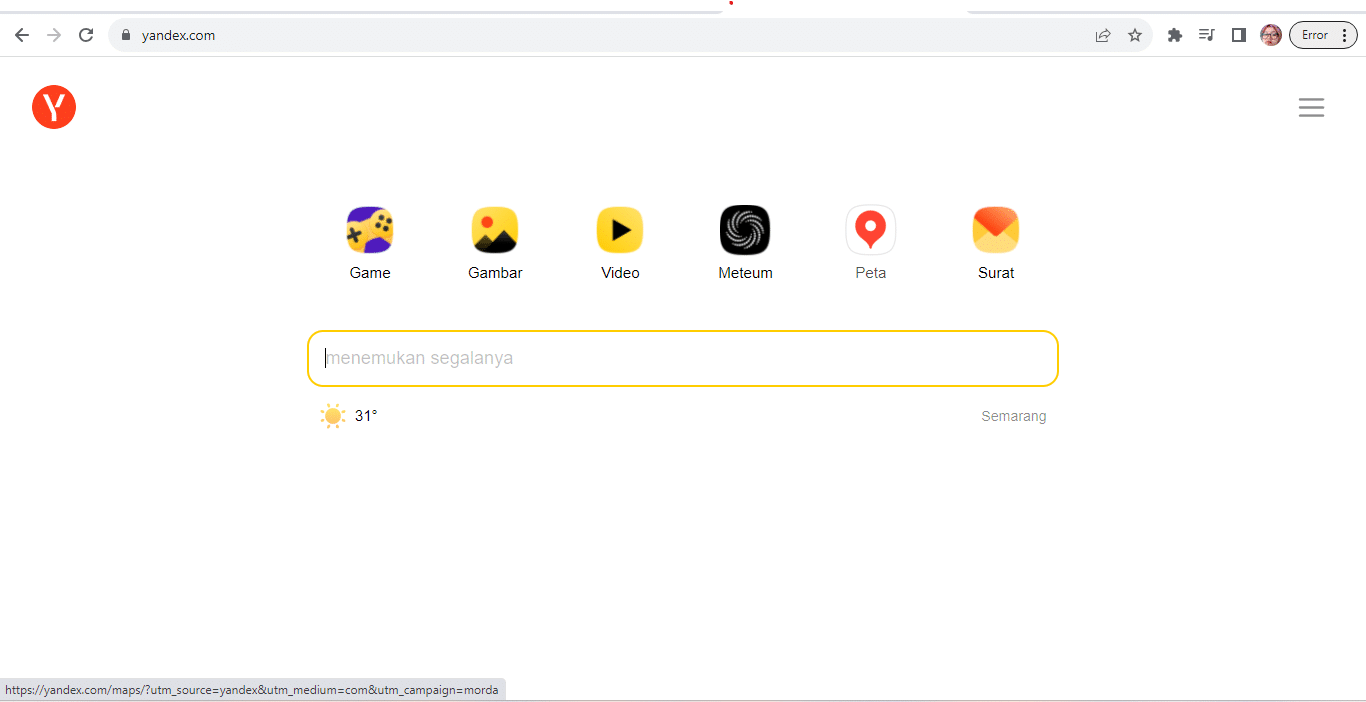Viewport: 1366px width, 702px height.
Task: Click the red Yandex logo
Action: point(54,107)
